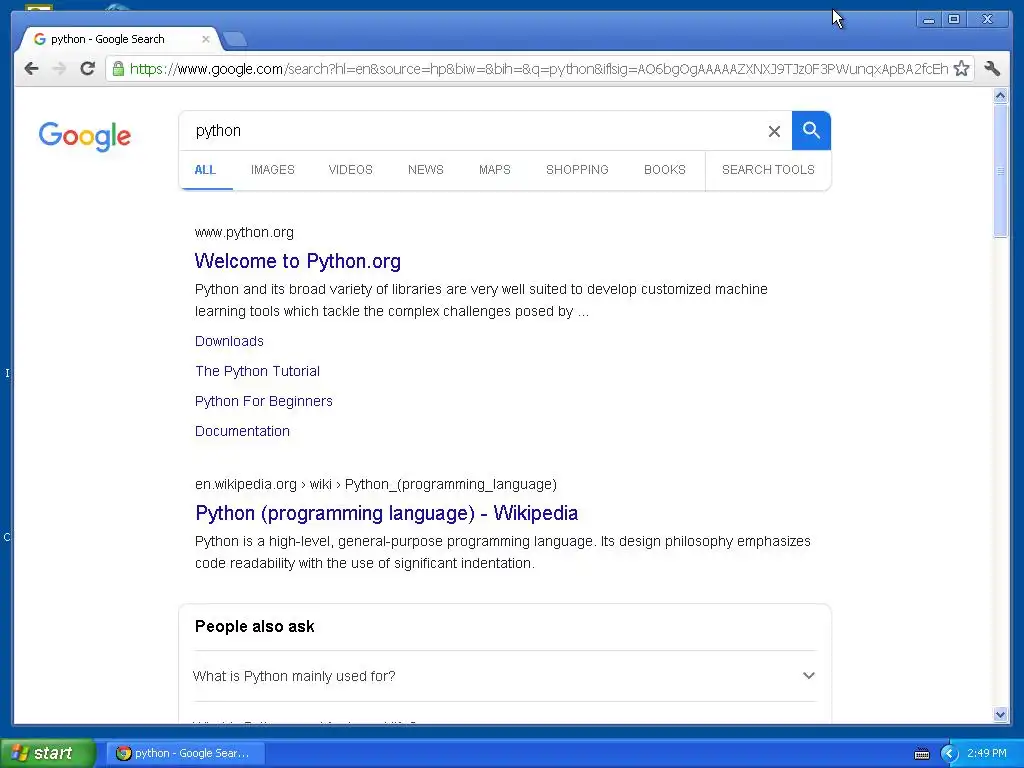Switch to the BOOKS tab
The height and width of the screenshot is (768, 1024).
pyautogui.click(x=665, y=170)
